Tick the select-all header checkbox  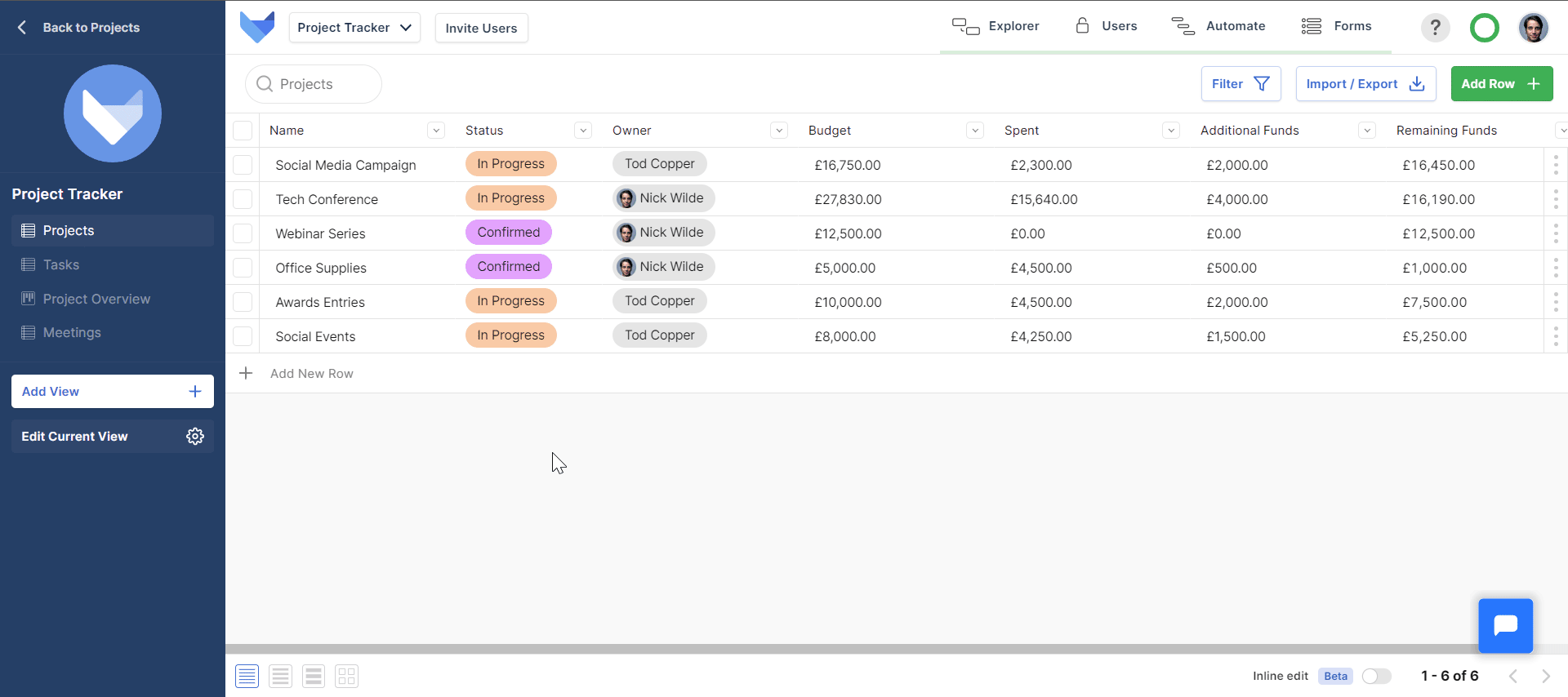click(x=243, y=131)
